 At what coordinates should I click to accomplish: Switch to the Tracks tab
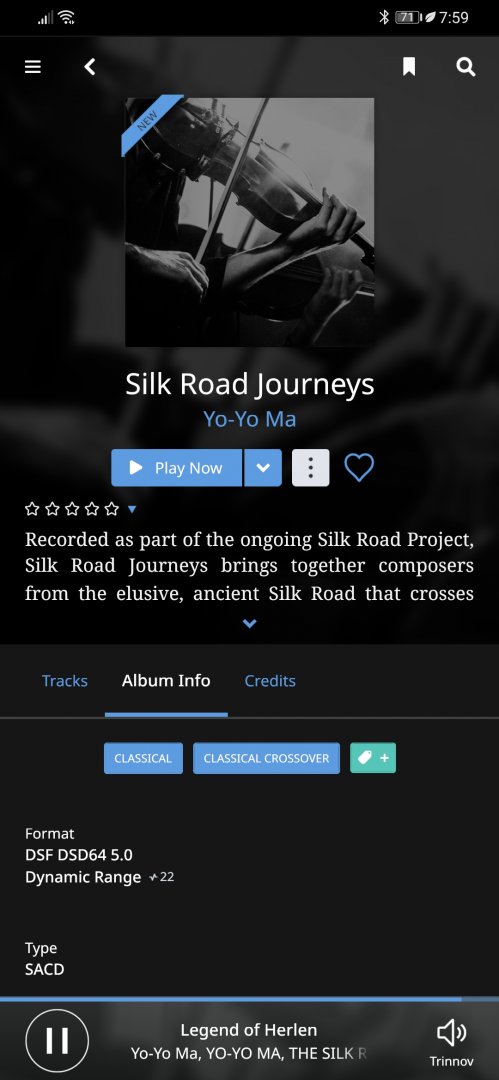(x=65, y=681)
